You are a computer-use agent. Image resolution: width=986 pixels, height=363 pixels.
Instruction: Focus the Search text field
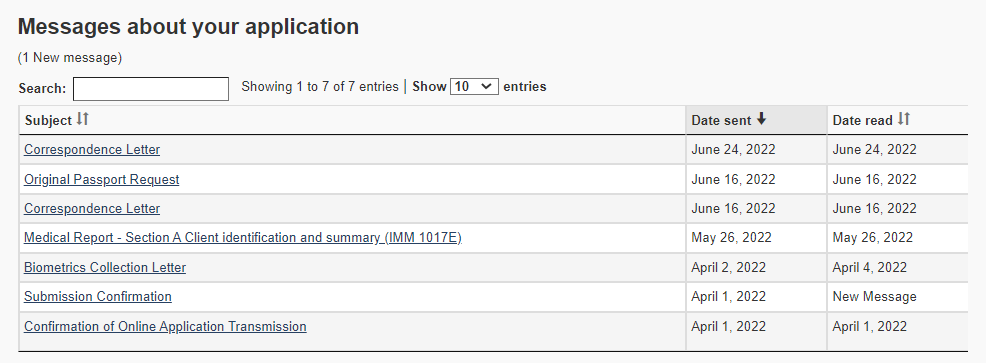pos(151,89)
